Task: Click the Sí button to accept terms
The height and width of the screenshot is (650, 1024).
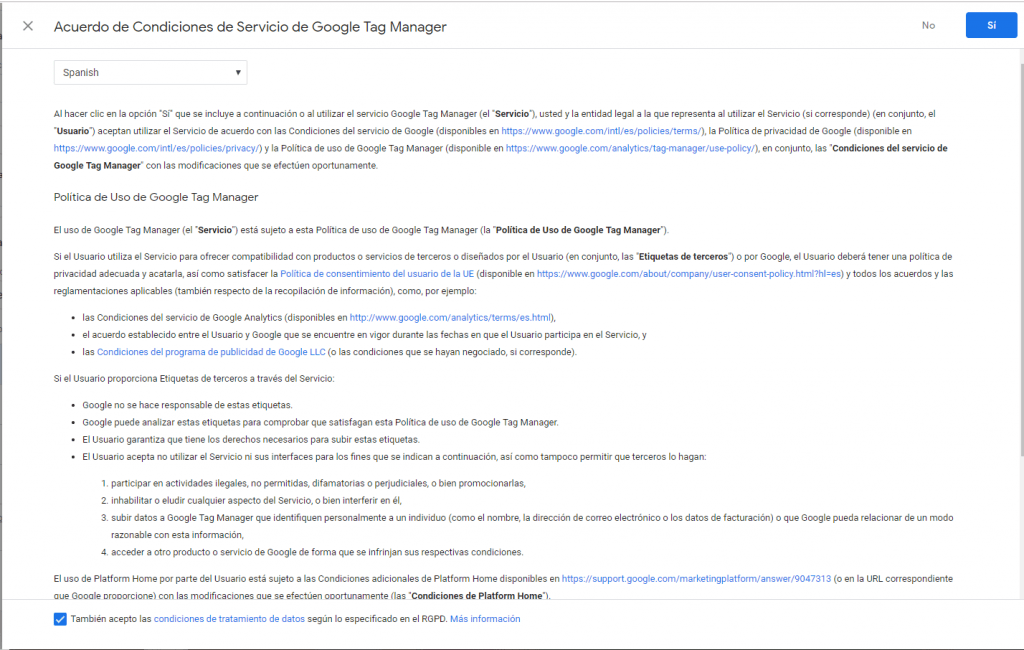Action: pos(991,25)
